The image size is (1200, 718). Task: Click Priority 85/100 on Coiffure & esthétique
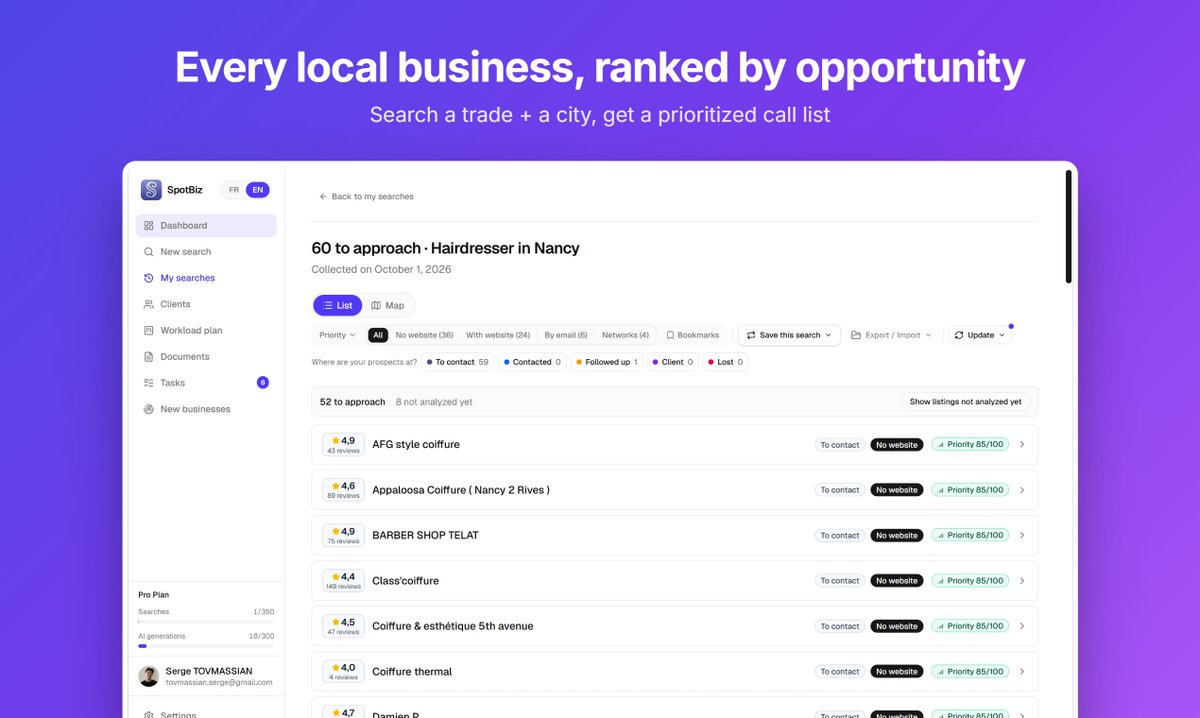click(x=968, y=626)
